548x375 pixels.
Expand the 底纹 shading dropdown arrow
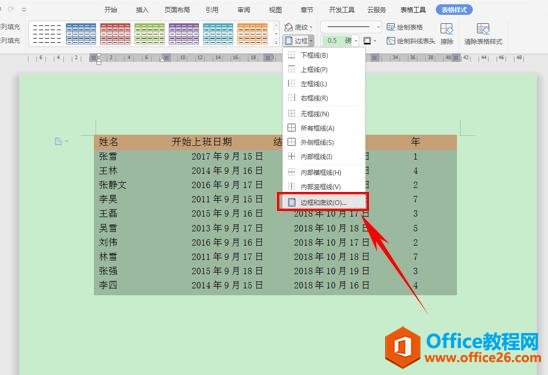(311, 27)
